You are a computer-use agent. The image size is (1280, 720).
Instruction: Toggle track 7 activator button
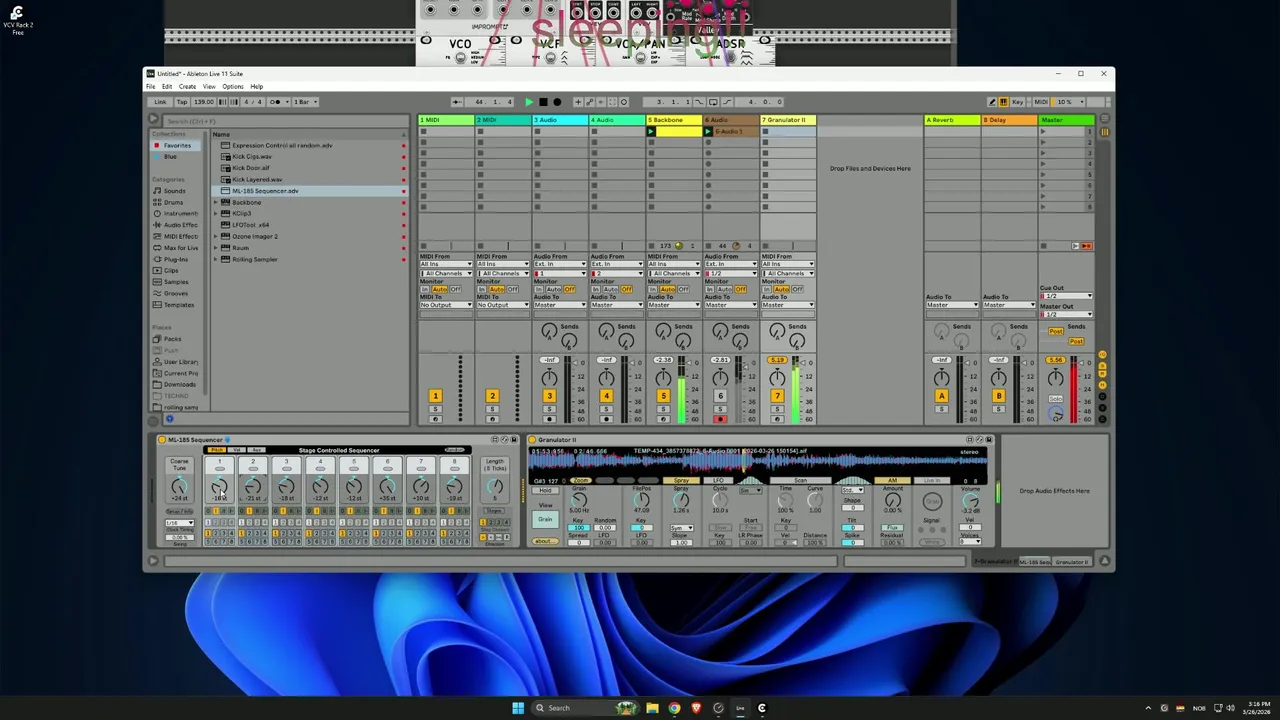pyautogui.click(x=777, y=397)
